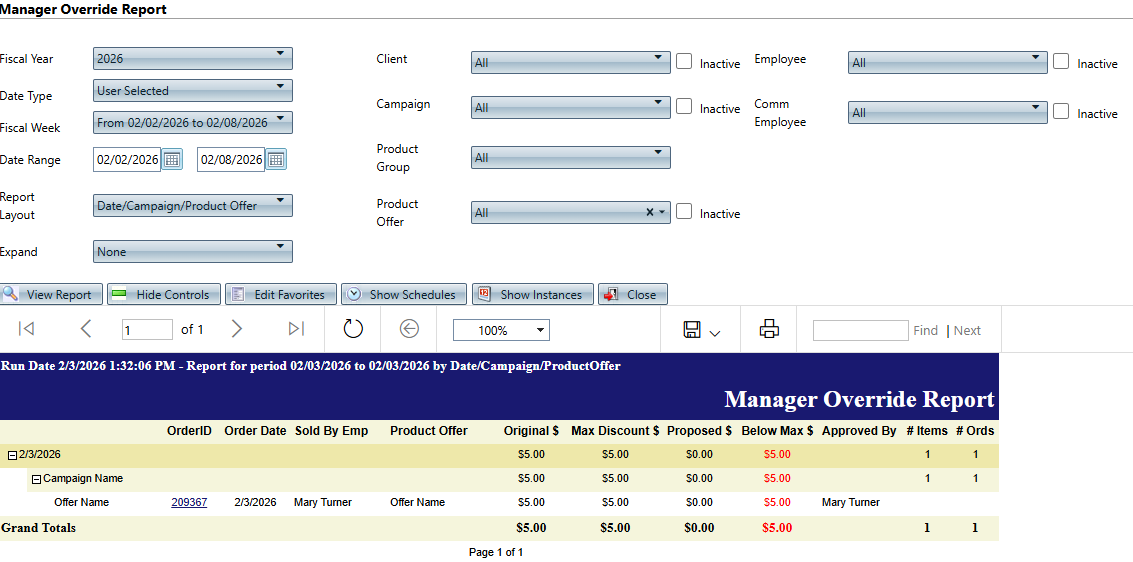
Task: Print the report using printer icon
Action: 769,329
